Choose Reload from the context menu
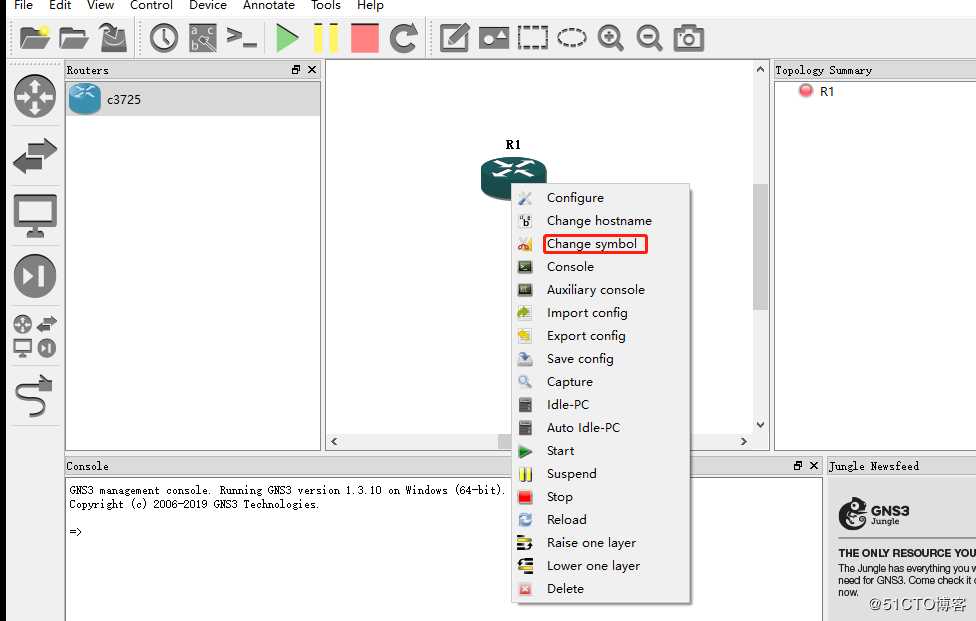976x621 pixels. [601, 520]
